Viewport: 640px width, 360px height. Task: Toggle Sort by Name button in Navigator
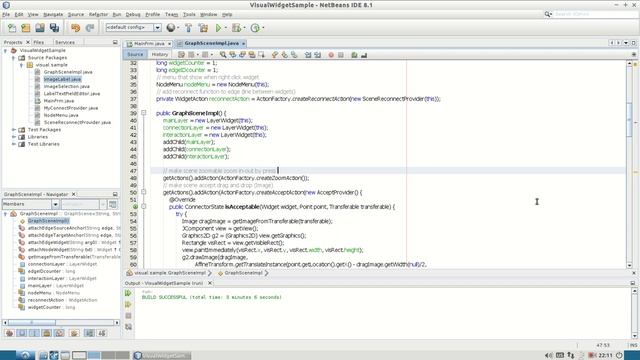pyautogui.click(x=89, y=333)
